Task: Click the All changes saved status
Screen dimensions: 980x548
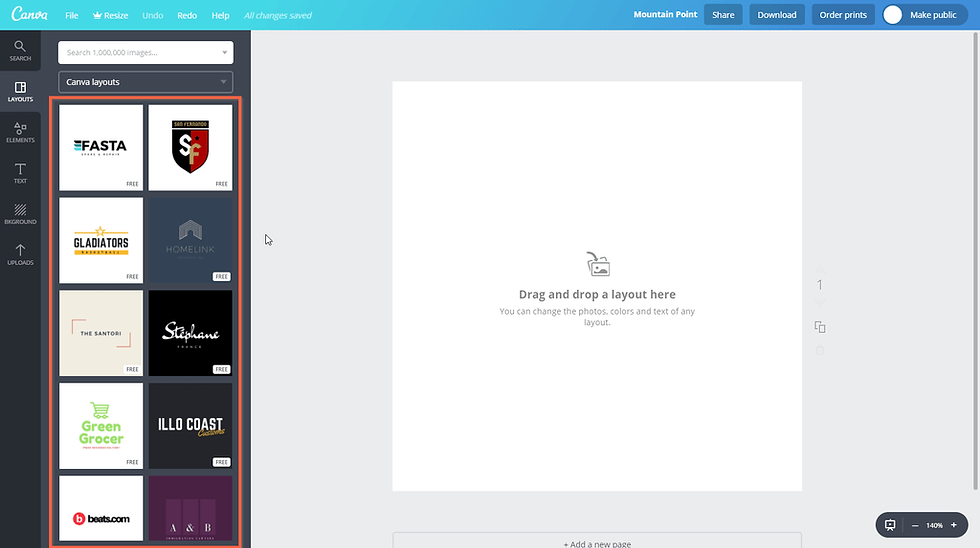Action: [278, 15]
